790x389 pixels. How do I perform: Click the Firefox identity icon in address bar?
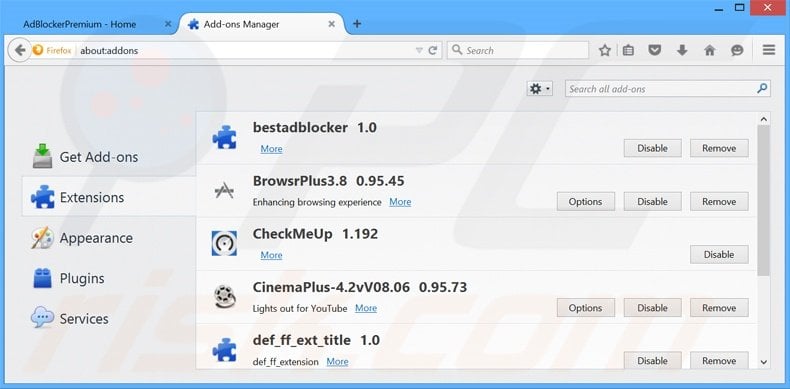(x=38, y=50)
